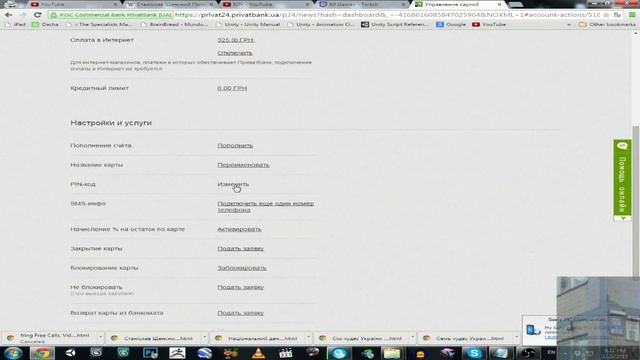
Task: Click the 525.00 ГРН internet limit link
Action: tap(236, 40)
